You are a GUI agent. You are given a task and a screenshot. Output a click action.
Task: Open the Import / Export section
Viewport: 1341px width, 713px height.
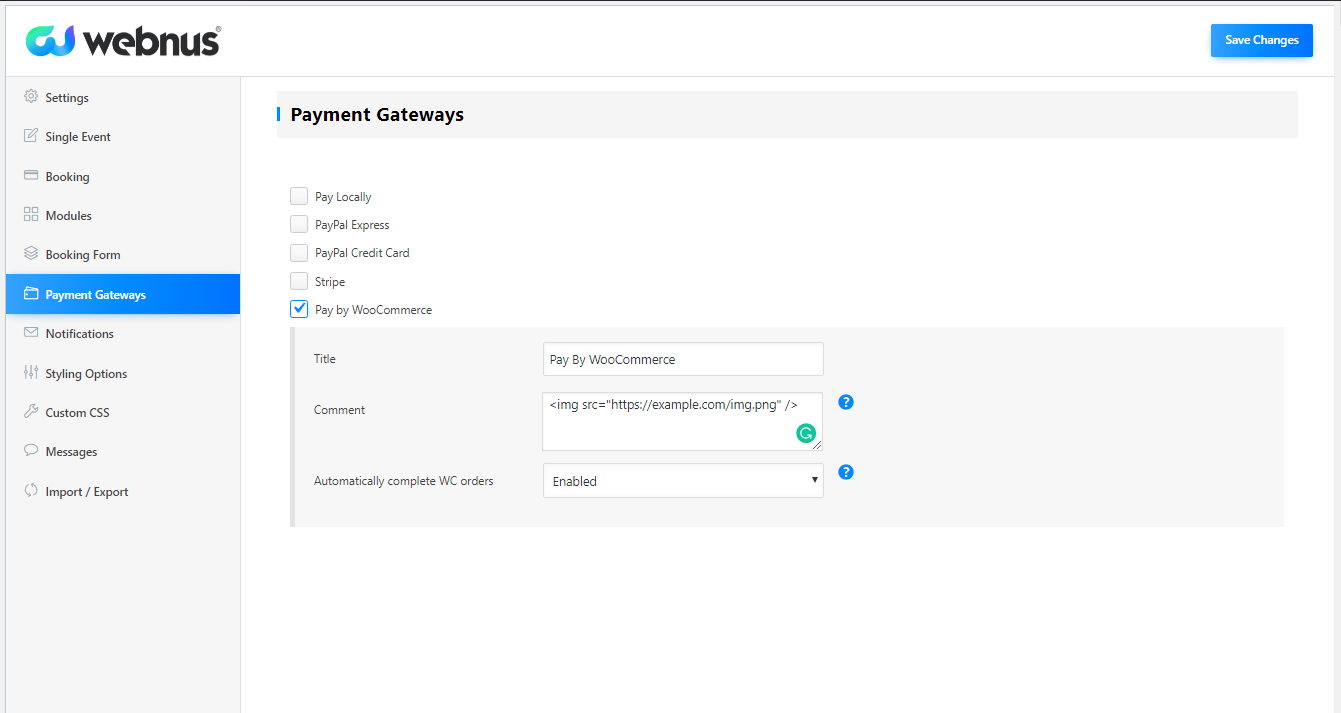(122, 491)
